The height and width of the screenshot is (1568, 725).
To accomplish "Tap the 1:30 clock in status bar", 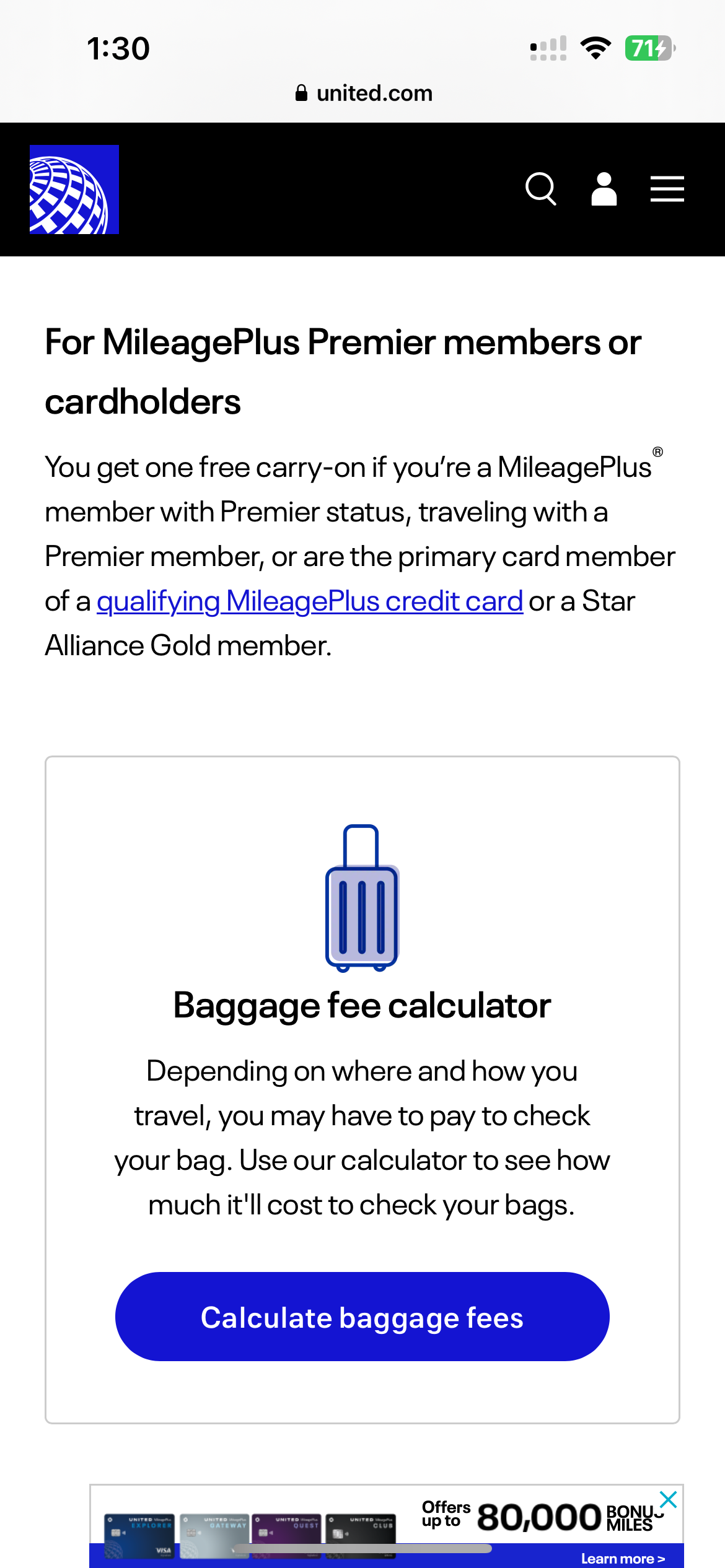I will point(118,48).
